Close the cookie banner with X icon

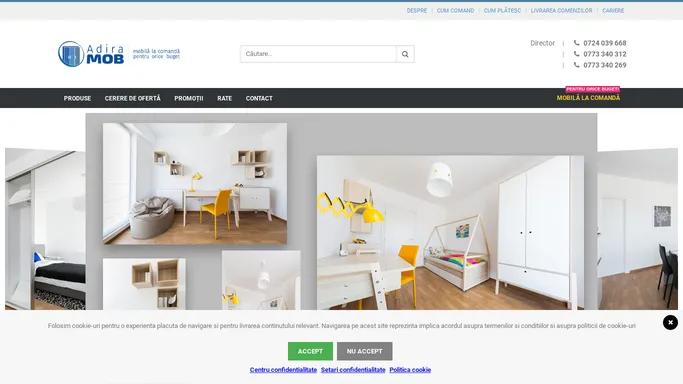670,323
